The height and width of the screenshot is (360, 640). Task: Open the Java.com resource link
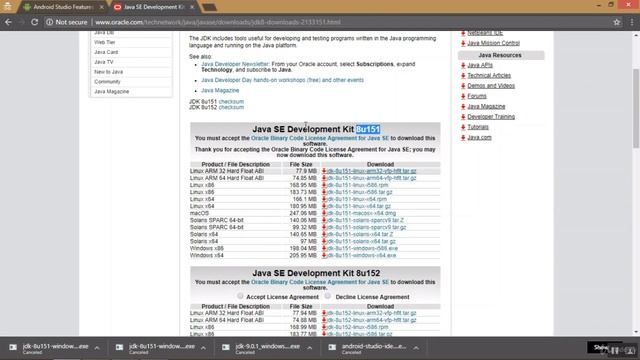pyautogui.click(x=479, y=138)
